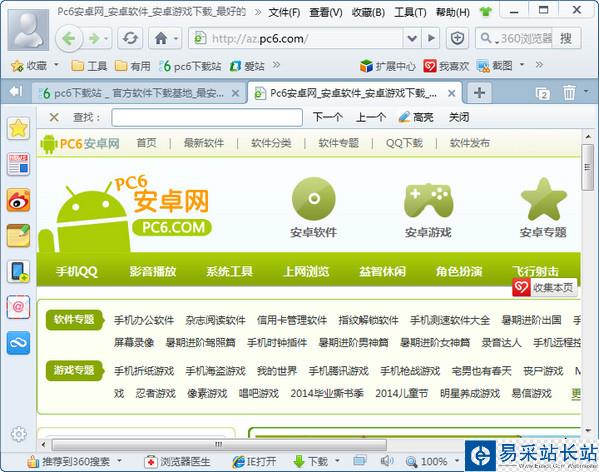Viewport: 599px width, 472px height.
Task: Open the sidebar favorites star icon
Action: (x=18, y=128)
